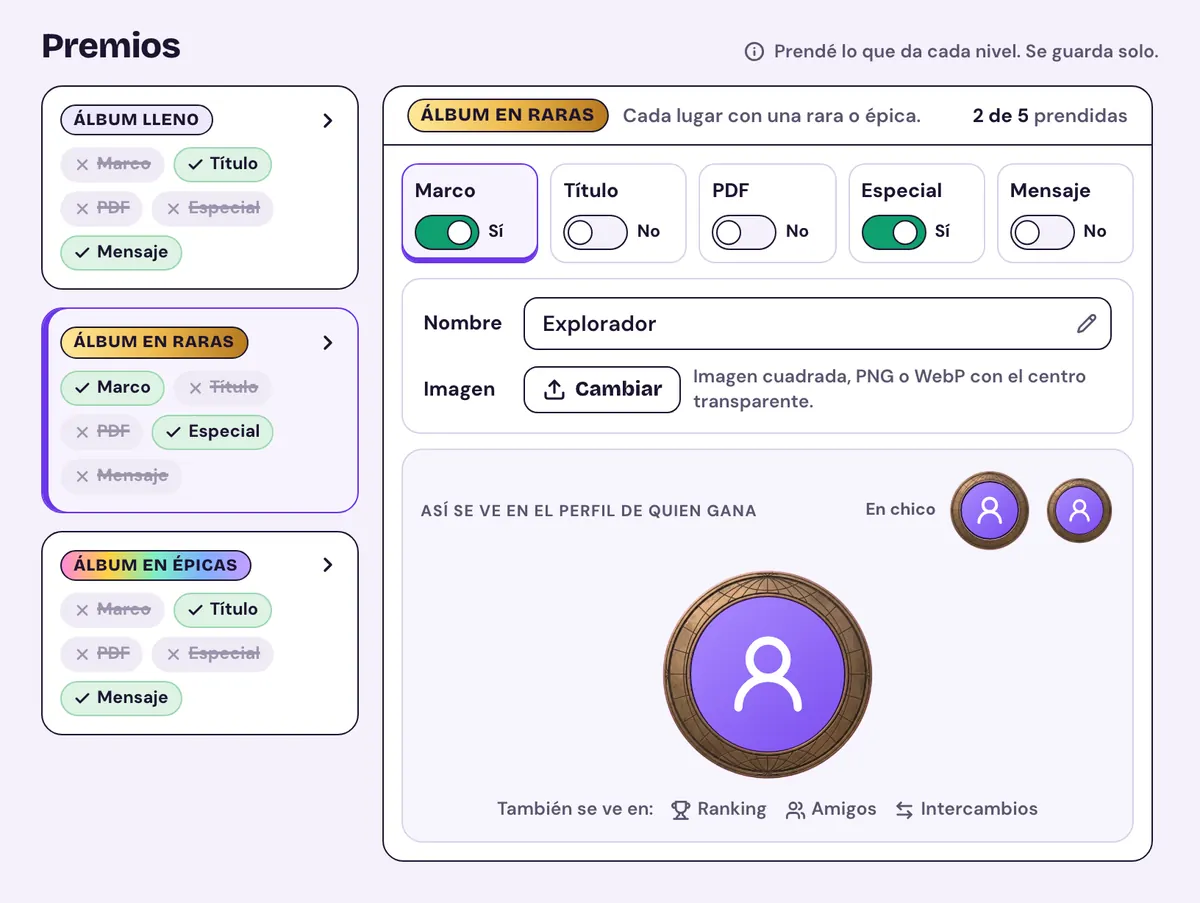
Task: Click the 'En chico' label
Action: (900, 510)
